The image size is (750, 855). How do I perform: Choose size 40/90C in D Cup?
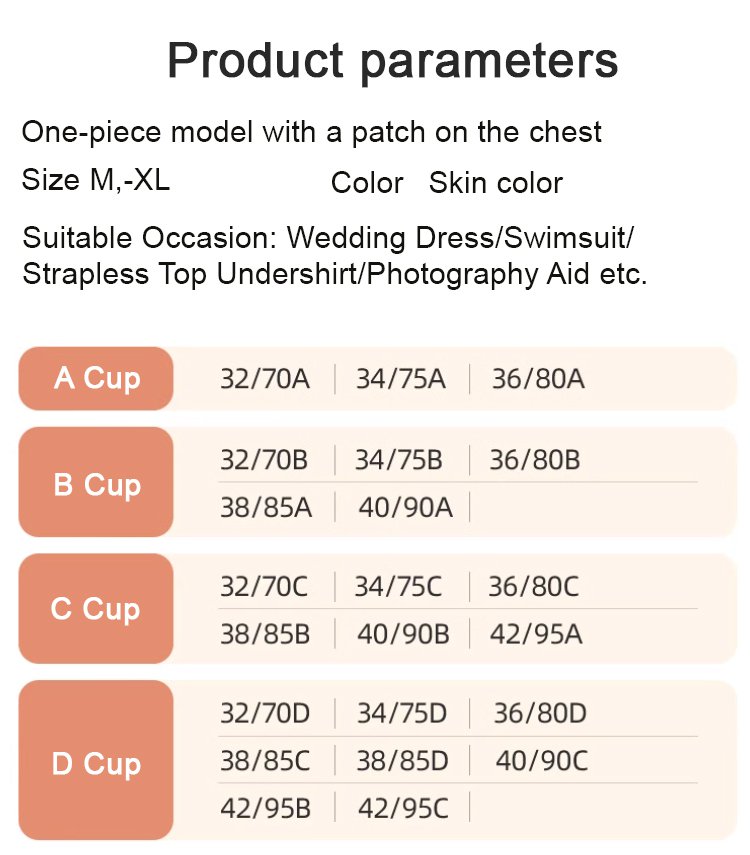[x=541, y=761]
